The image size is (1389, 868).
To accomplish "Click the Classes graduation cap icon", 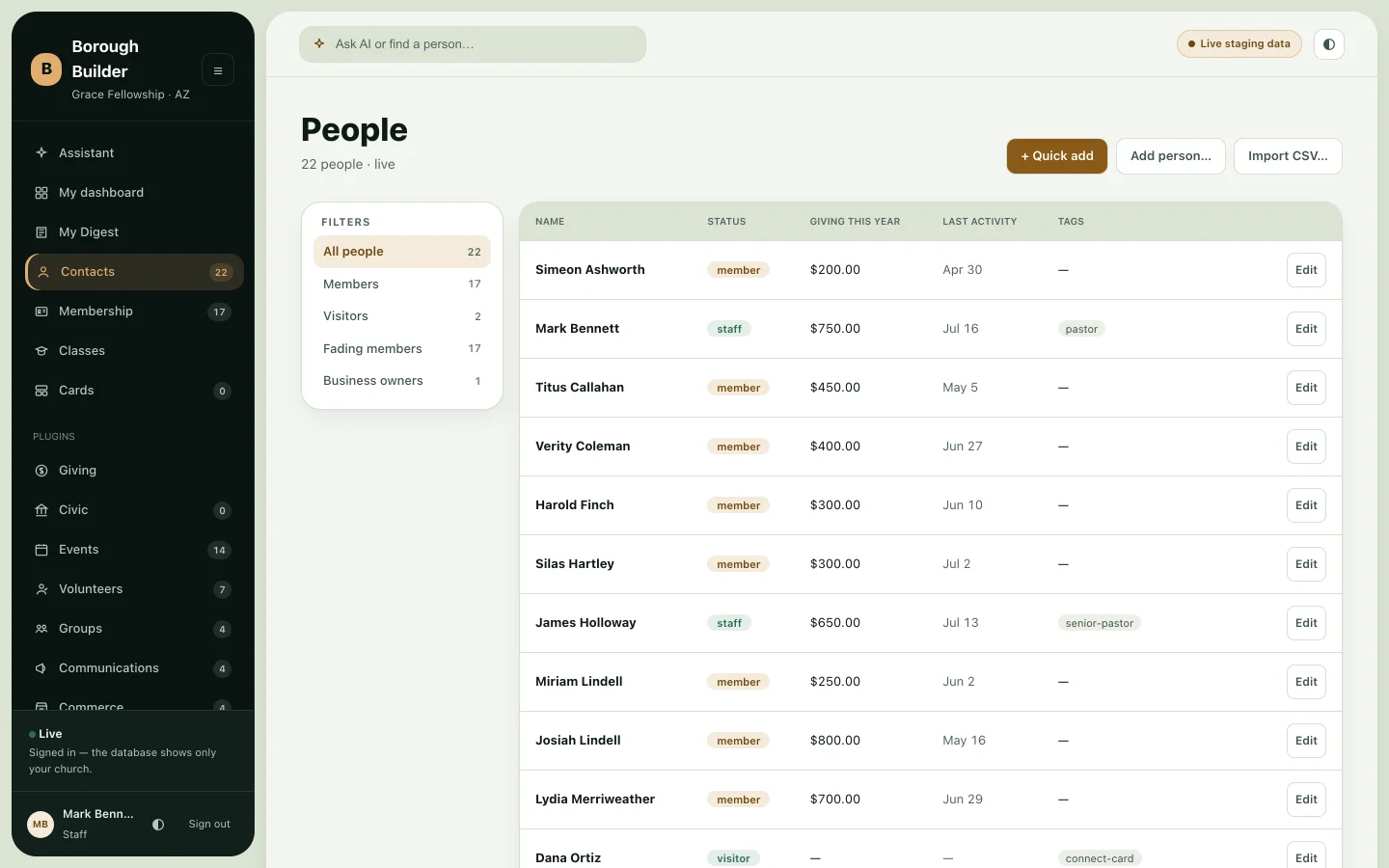I will click(x=41, y=351).
